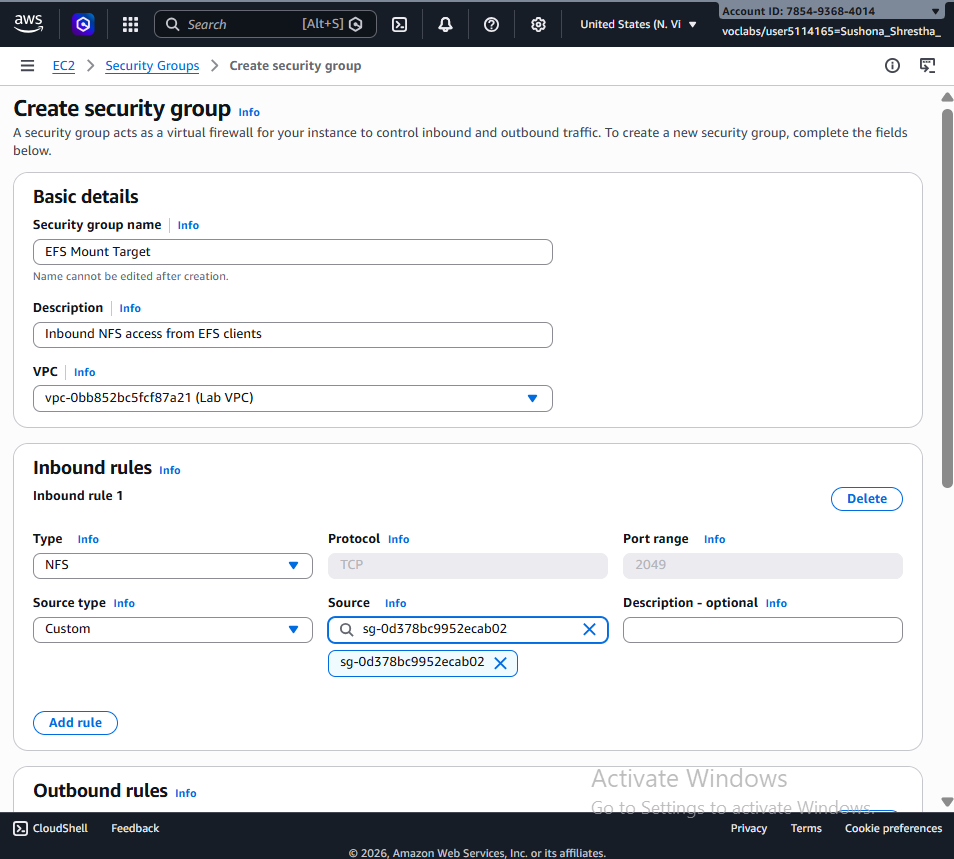The image size is (954, 859).
Task: Open Info next to the Protocol label
Action: click(x=399, y=540)
